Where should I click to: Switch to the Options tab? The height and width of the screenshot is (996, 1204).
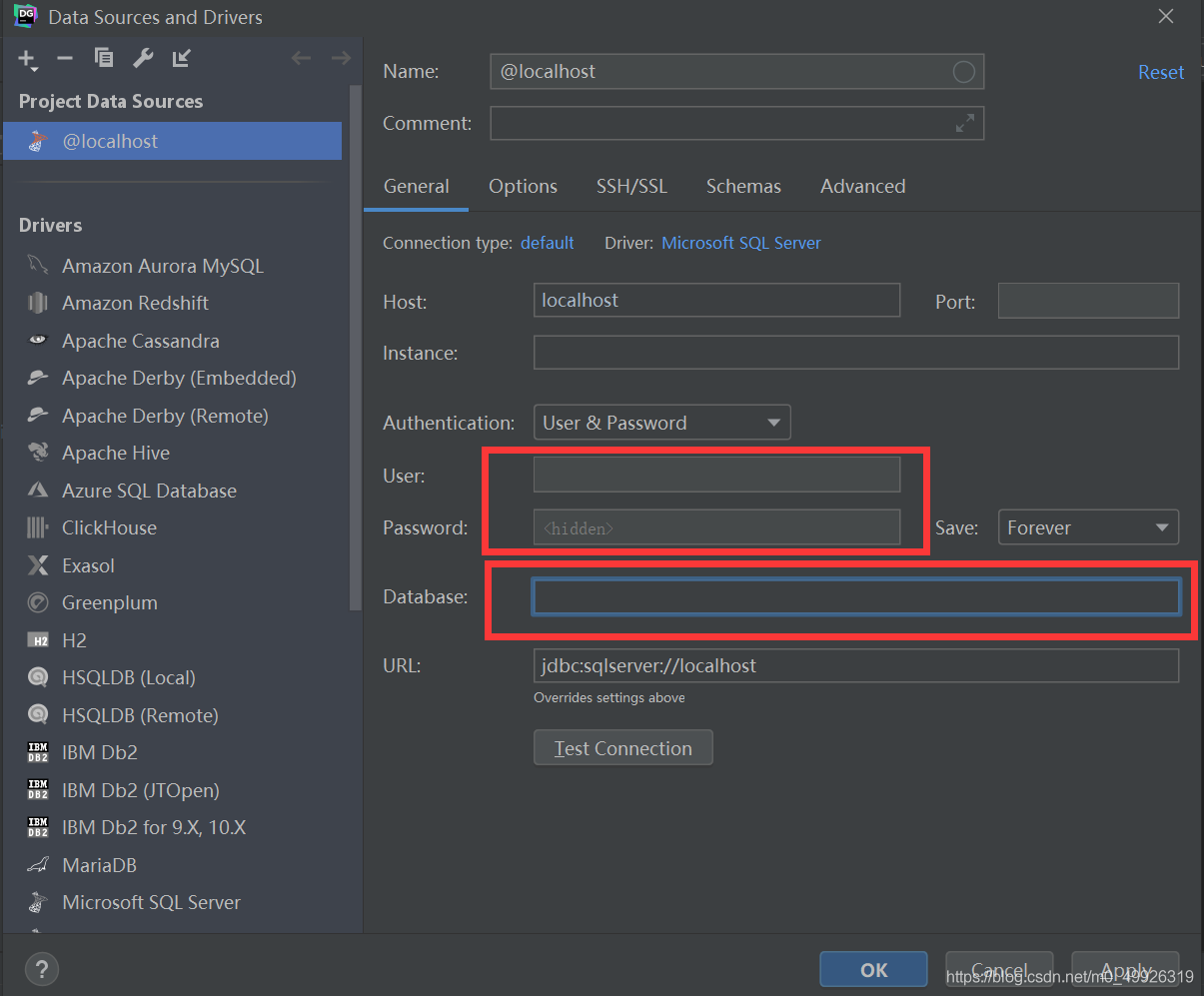point(523,186)
